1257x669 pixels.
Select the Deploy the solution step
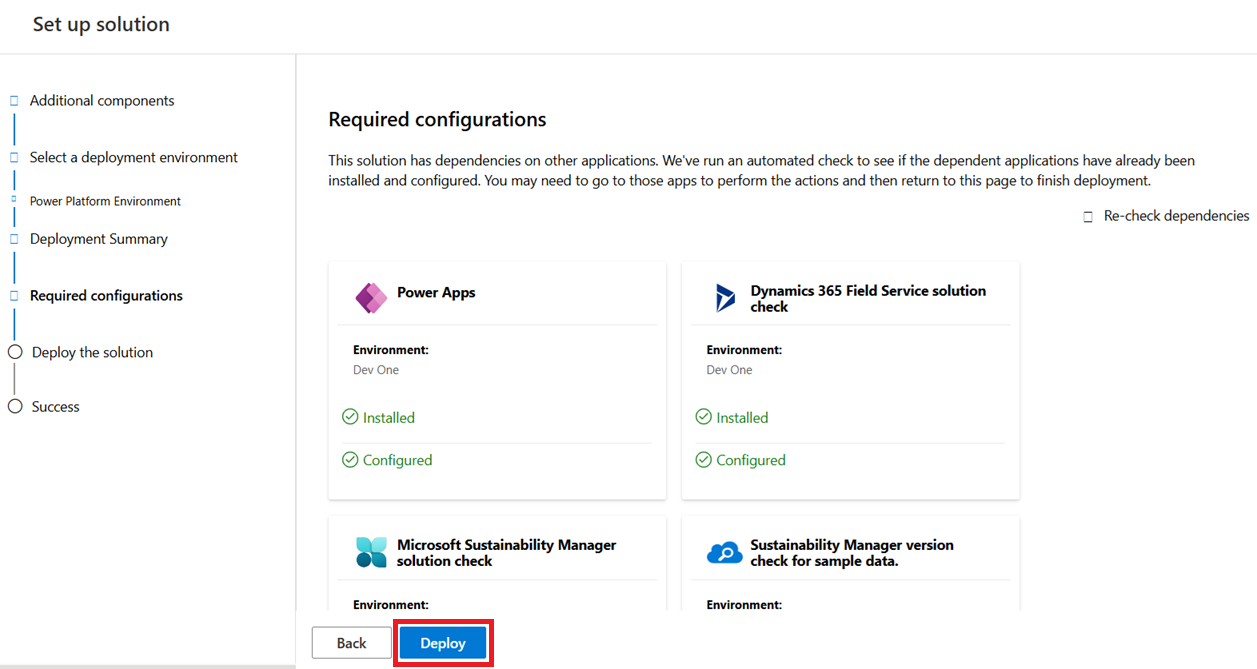92,353
